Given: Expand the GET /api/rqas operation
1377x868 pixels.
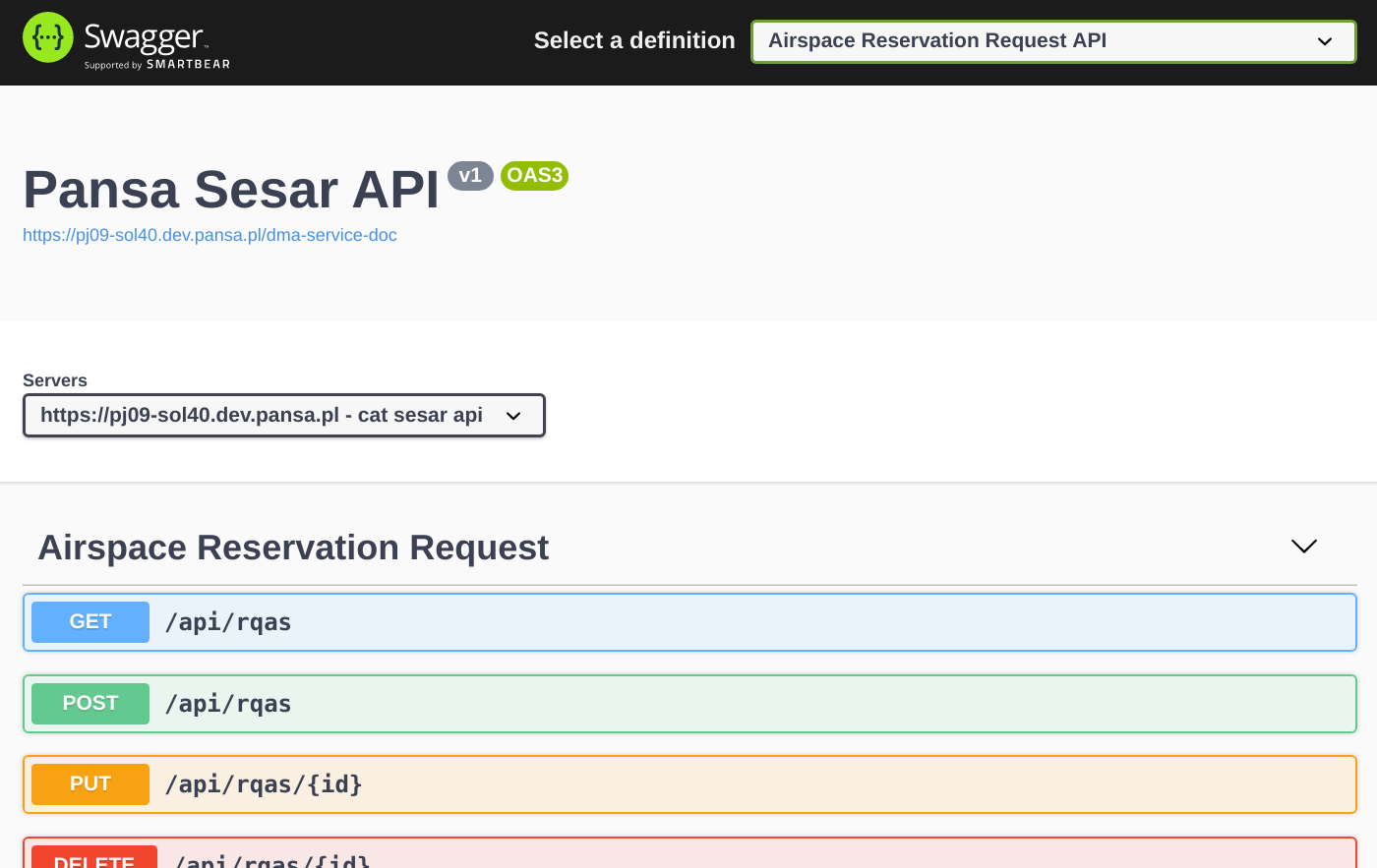Looking at the screenshot, I should (x=689, y=622).
